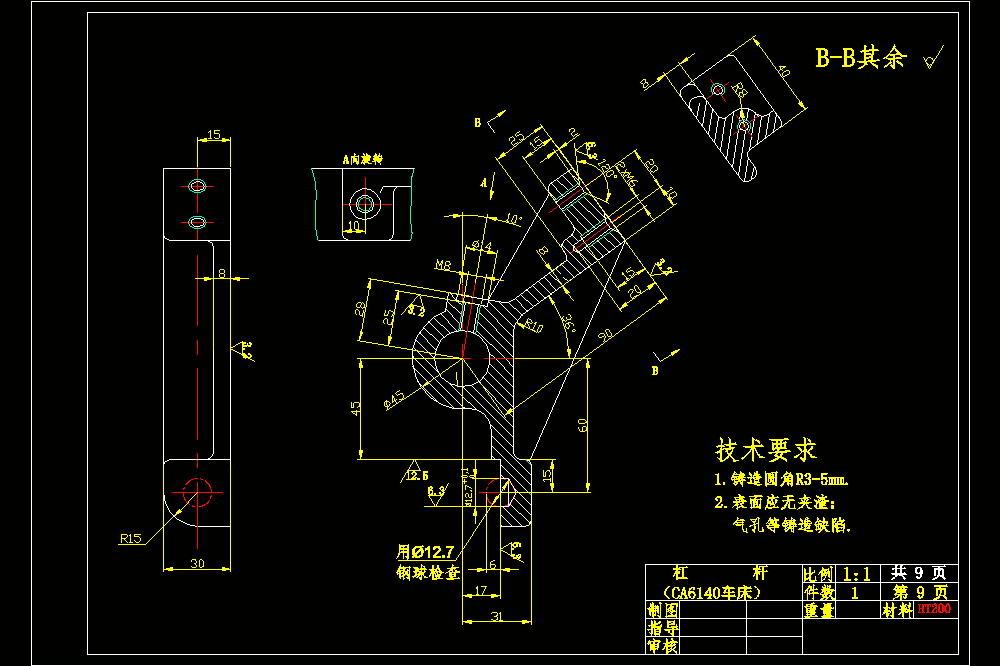This screenshot has height=666, width=1000.
Task: Click the 'R10' fillet annotation
Action: (x=533, y=327)
